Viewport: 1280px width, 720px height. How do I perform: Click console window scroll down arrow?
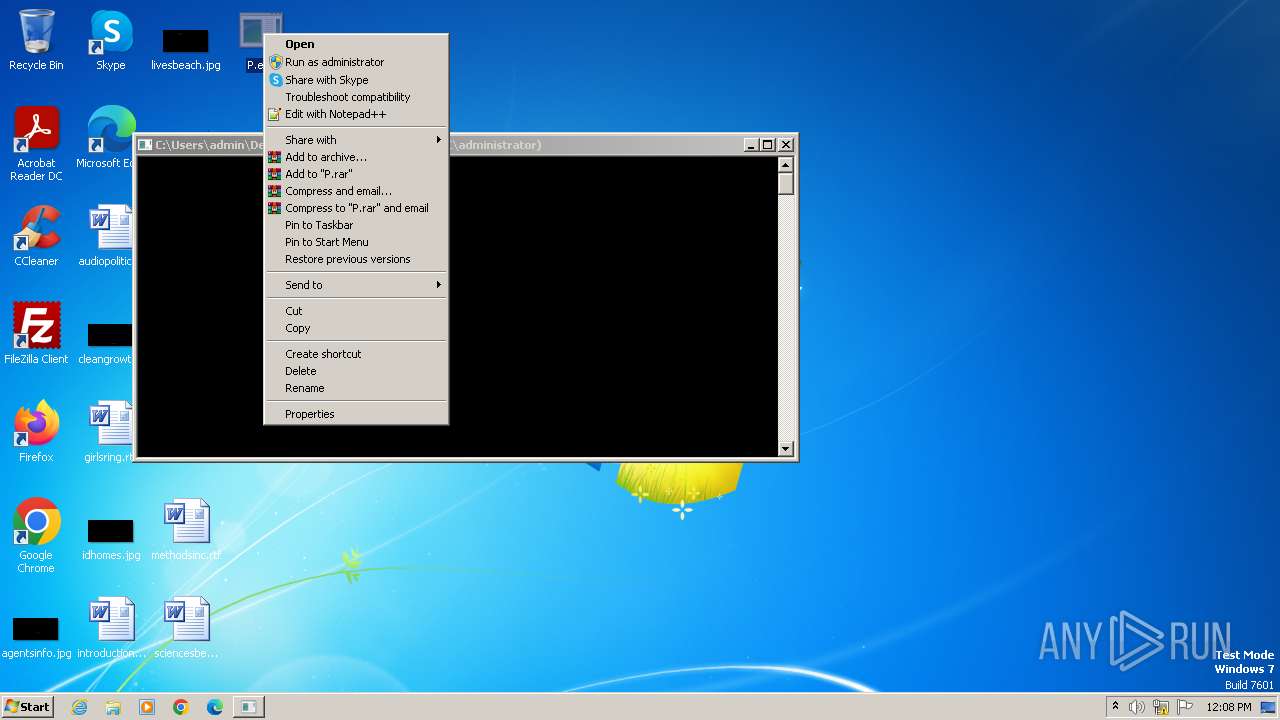[786, 449]
